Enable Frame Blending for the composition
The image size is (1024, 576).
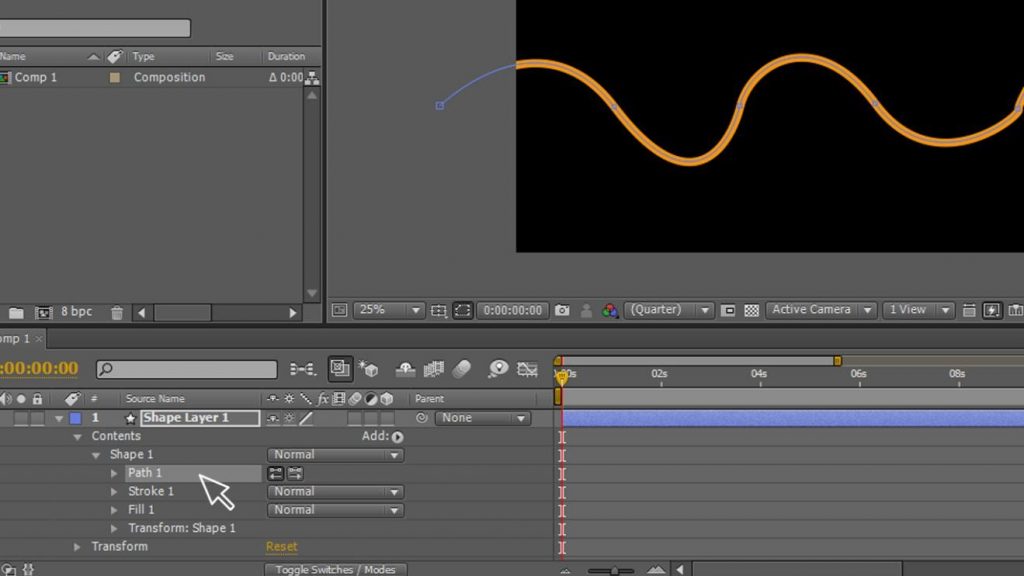point(433,369)
